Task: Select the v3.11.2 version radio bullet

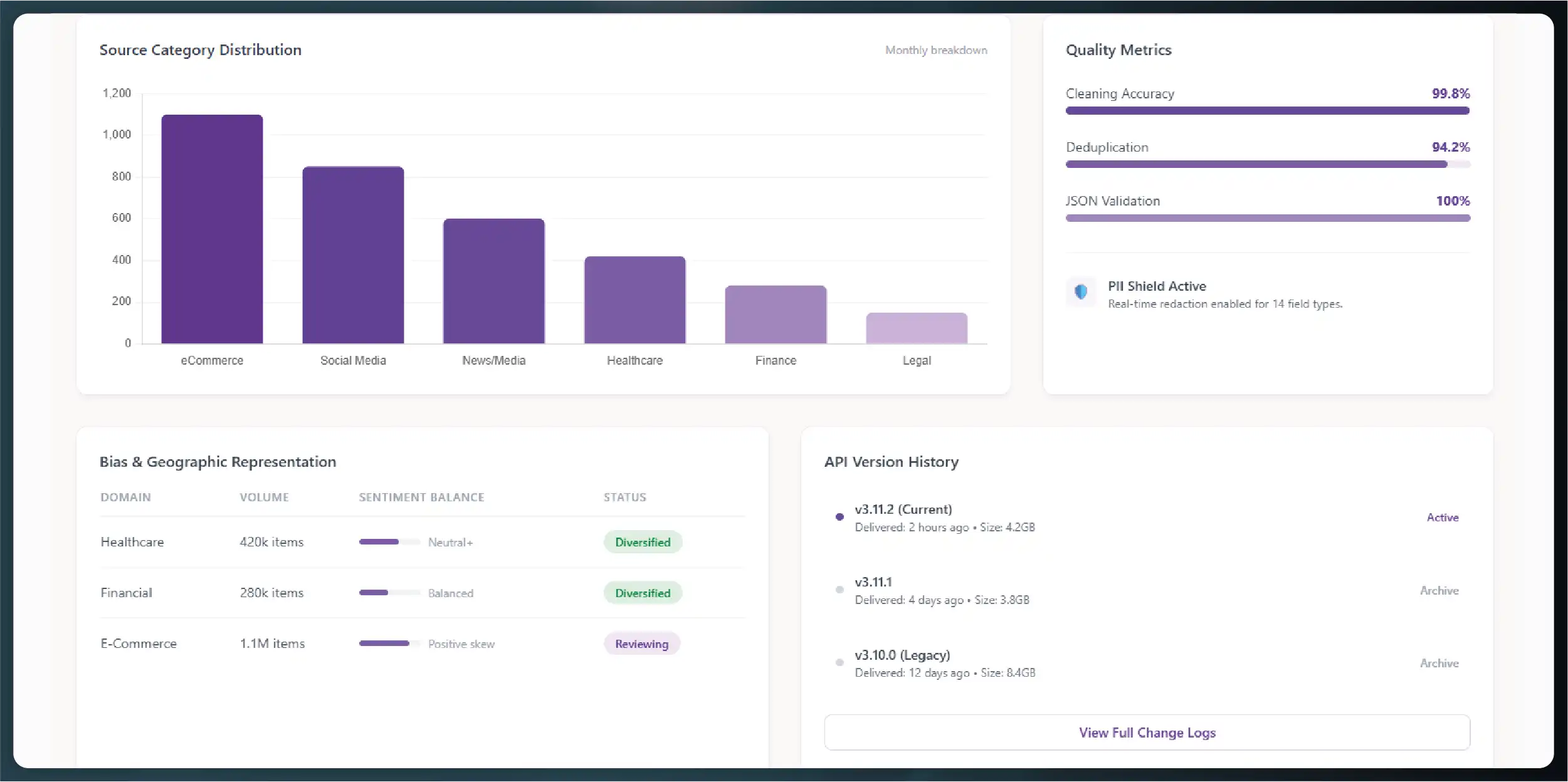Action: tap(840, 517)
